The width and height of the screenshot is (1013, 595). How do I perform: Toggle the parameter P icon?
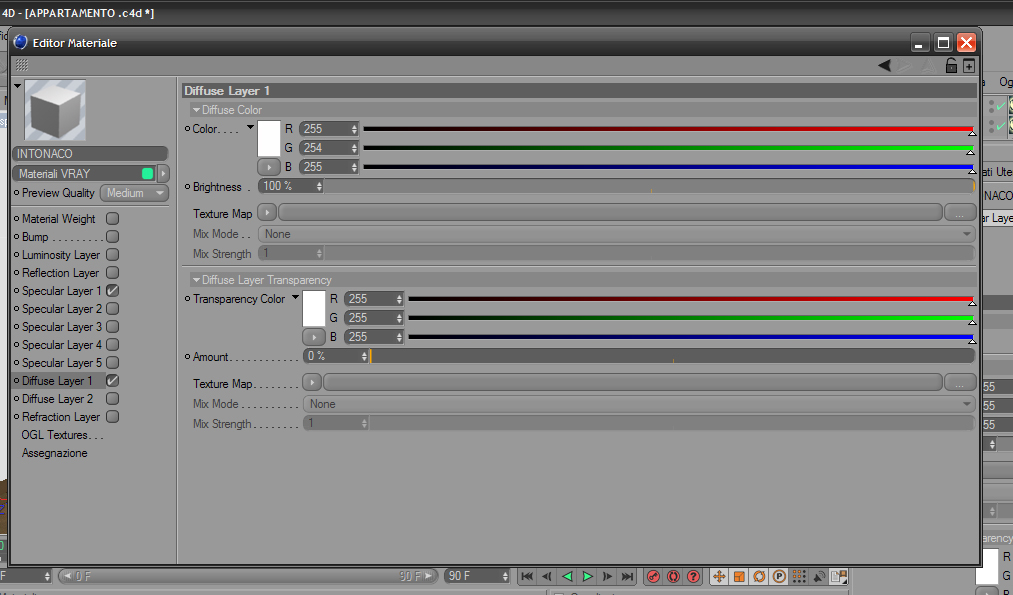click(x=779, y=576)
